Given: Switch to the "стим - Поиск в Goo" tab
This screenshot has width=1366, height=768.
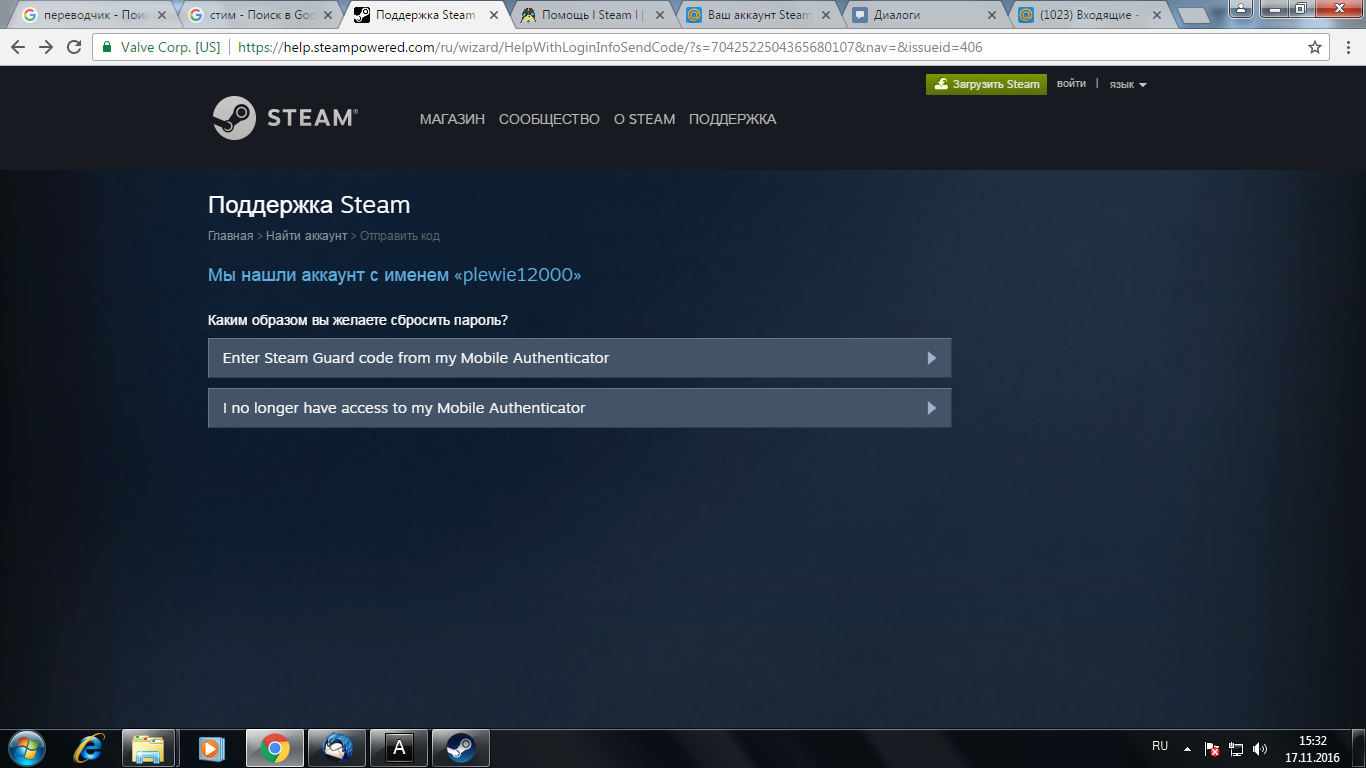Looking at the screenshot, I should [x=260, y=16].
